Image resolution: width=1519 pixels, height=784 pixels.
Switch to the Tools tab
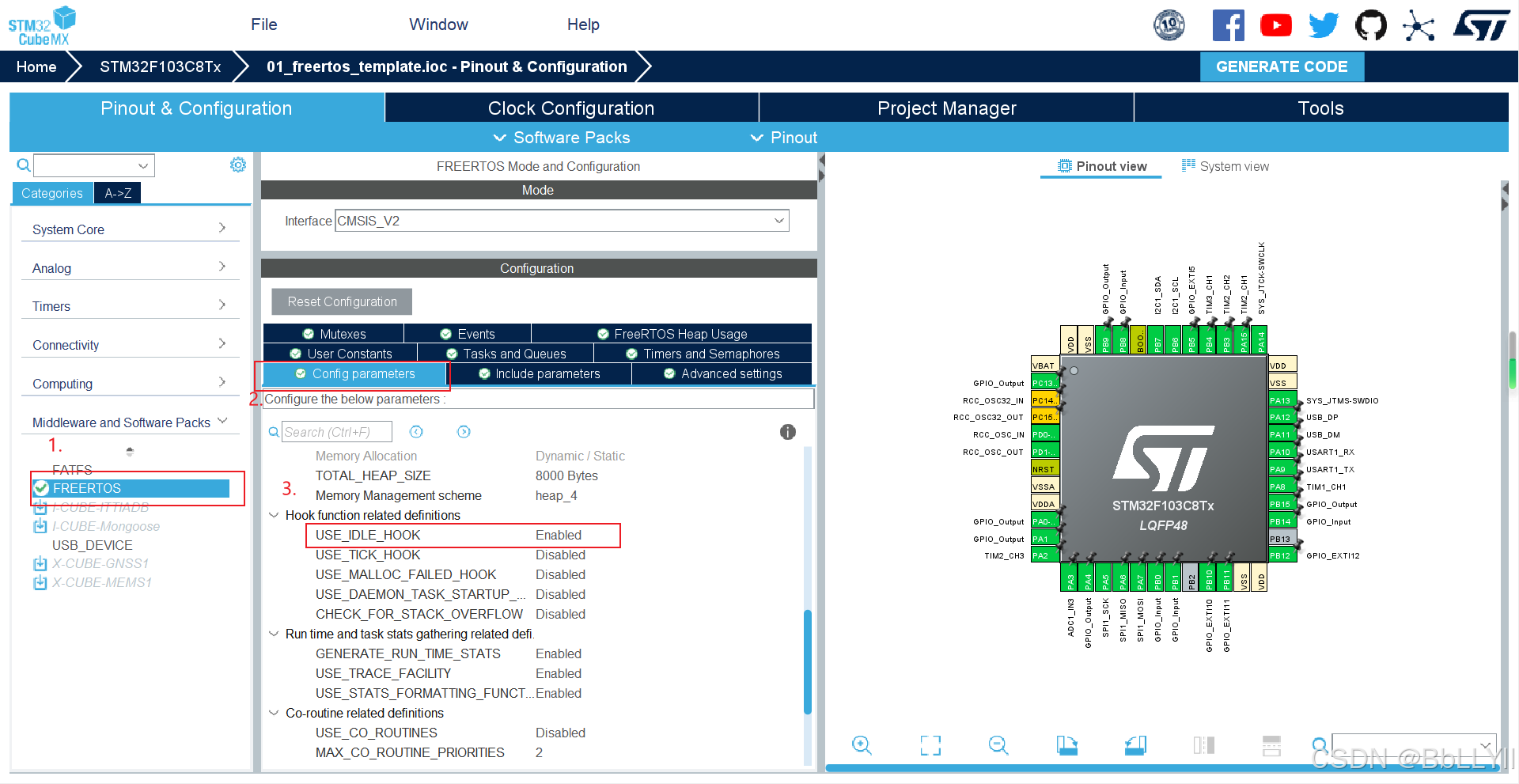[x=1321, y=108]
